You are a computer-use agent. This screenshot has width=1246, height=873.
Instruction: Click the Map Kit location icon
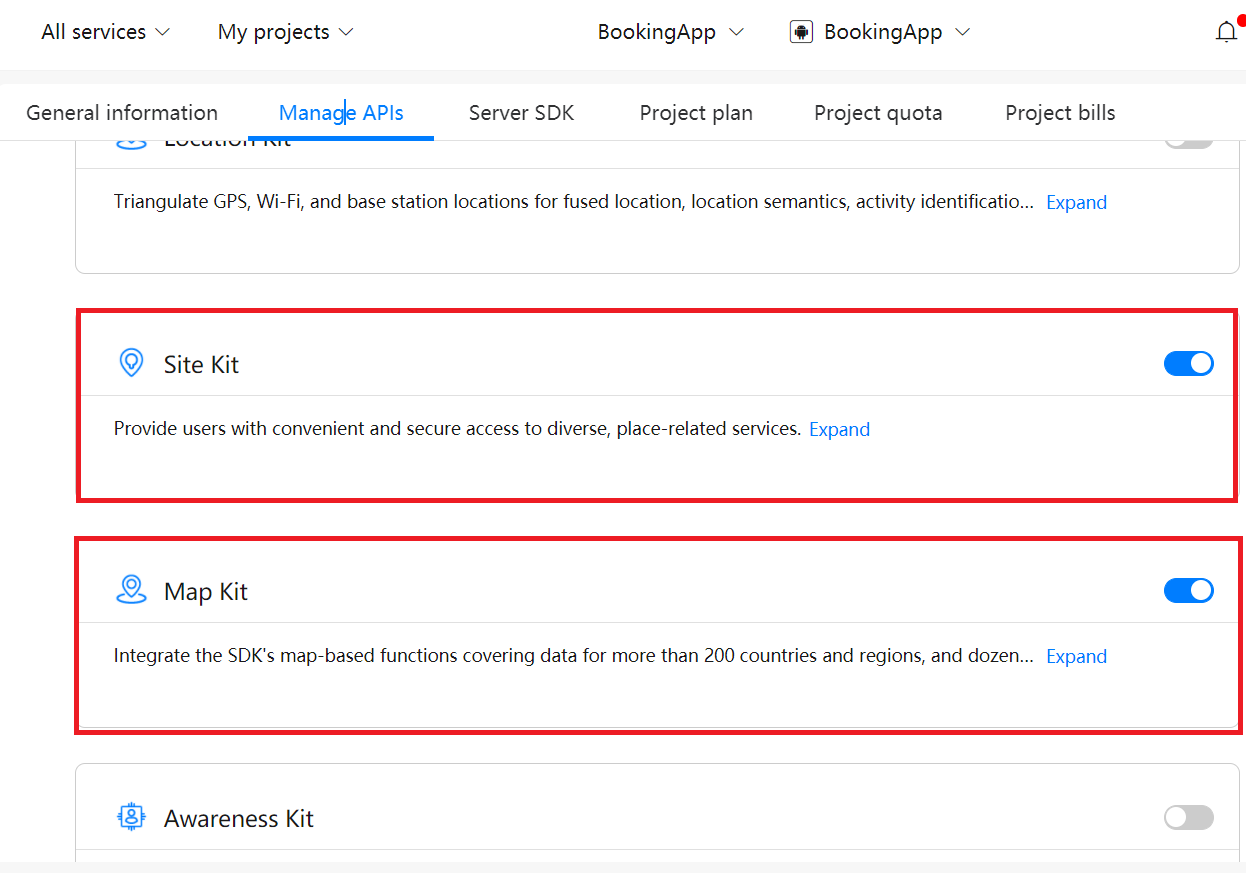click(131, 590)
